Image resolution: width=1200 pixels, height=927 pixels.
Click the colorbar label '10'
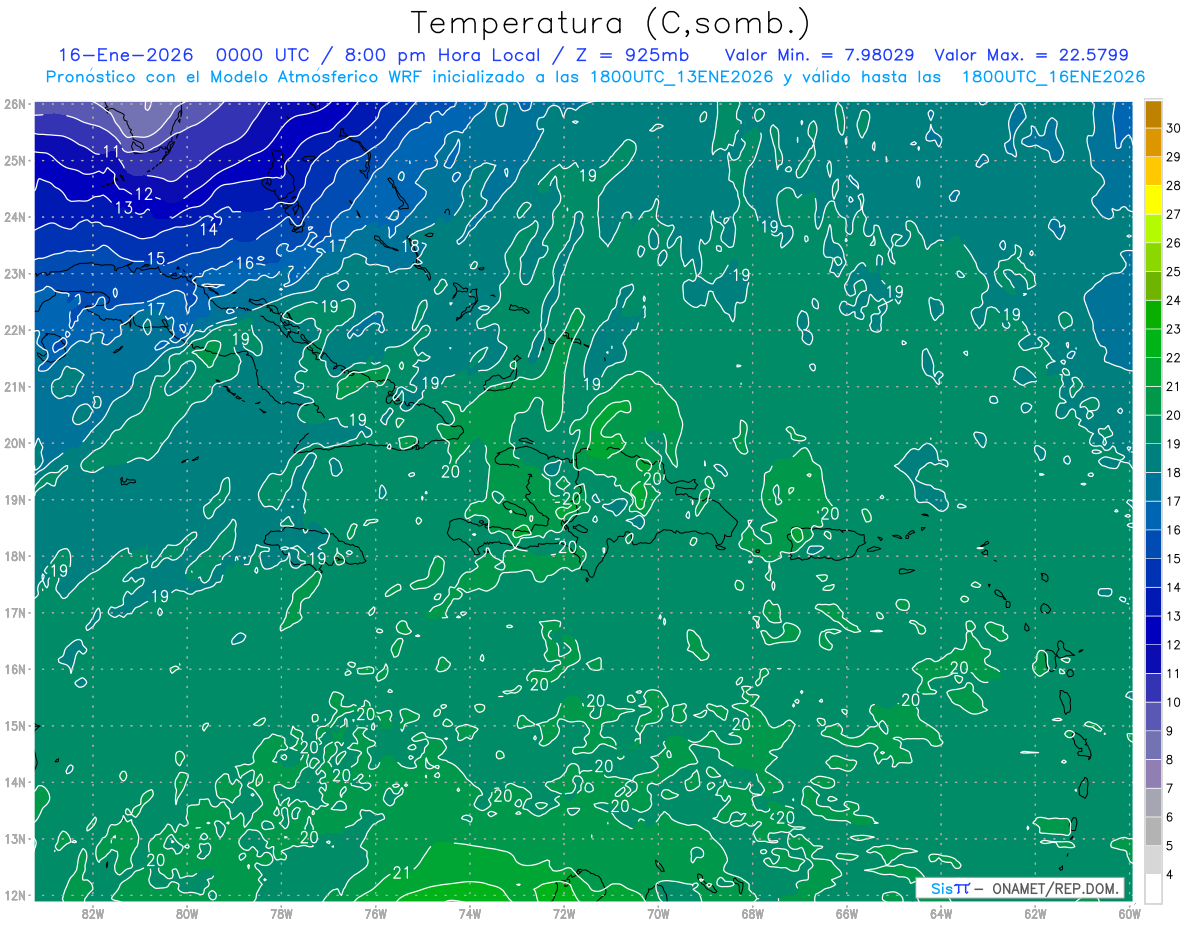1174,702
